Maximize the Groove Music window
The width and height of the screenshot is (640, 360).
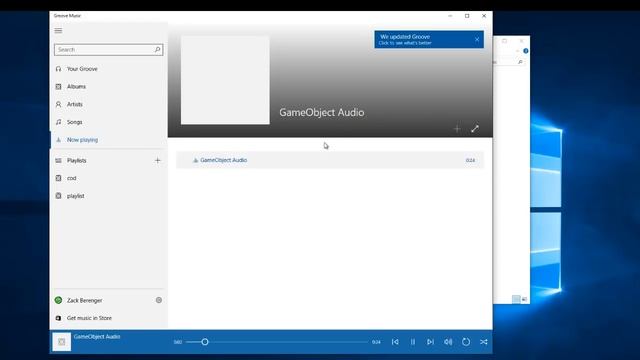tap(467, 16)
